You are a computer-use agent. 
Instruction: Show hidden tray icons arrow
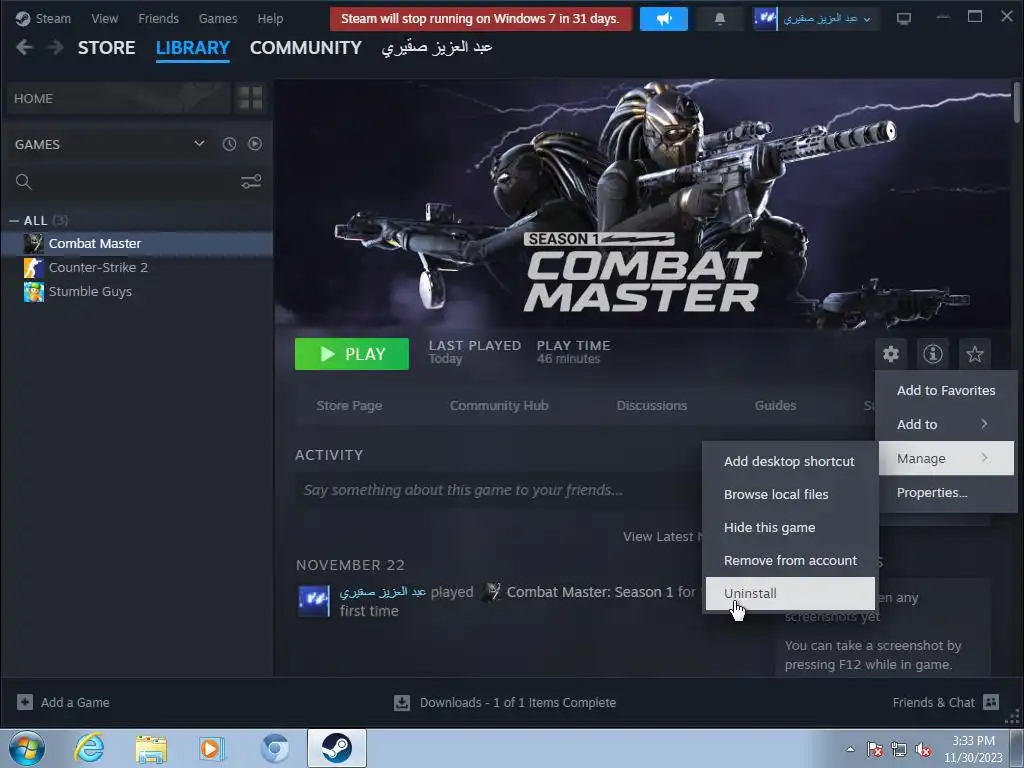coord(850,749)
